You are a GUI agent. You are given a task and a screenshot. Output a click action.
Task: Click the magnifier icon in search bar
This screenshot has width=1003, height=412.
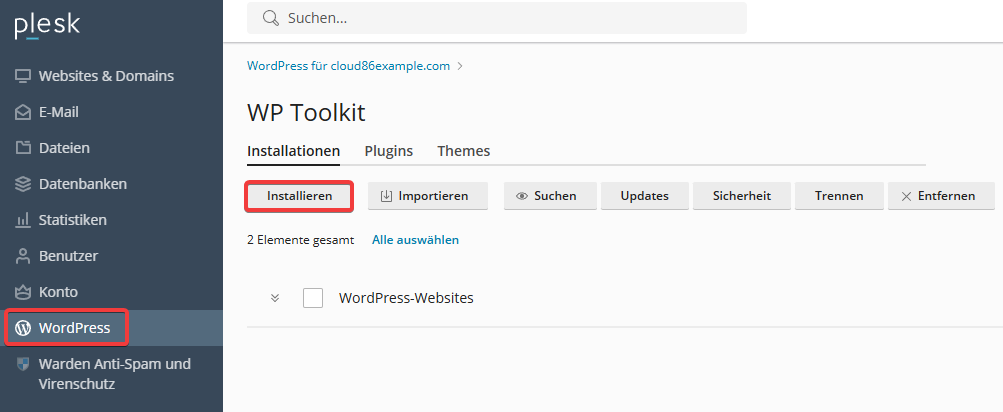(270, 18)
